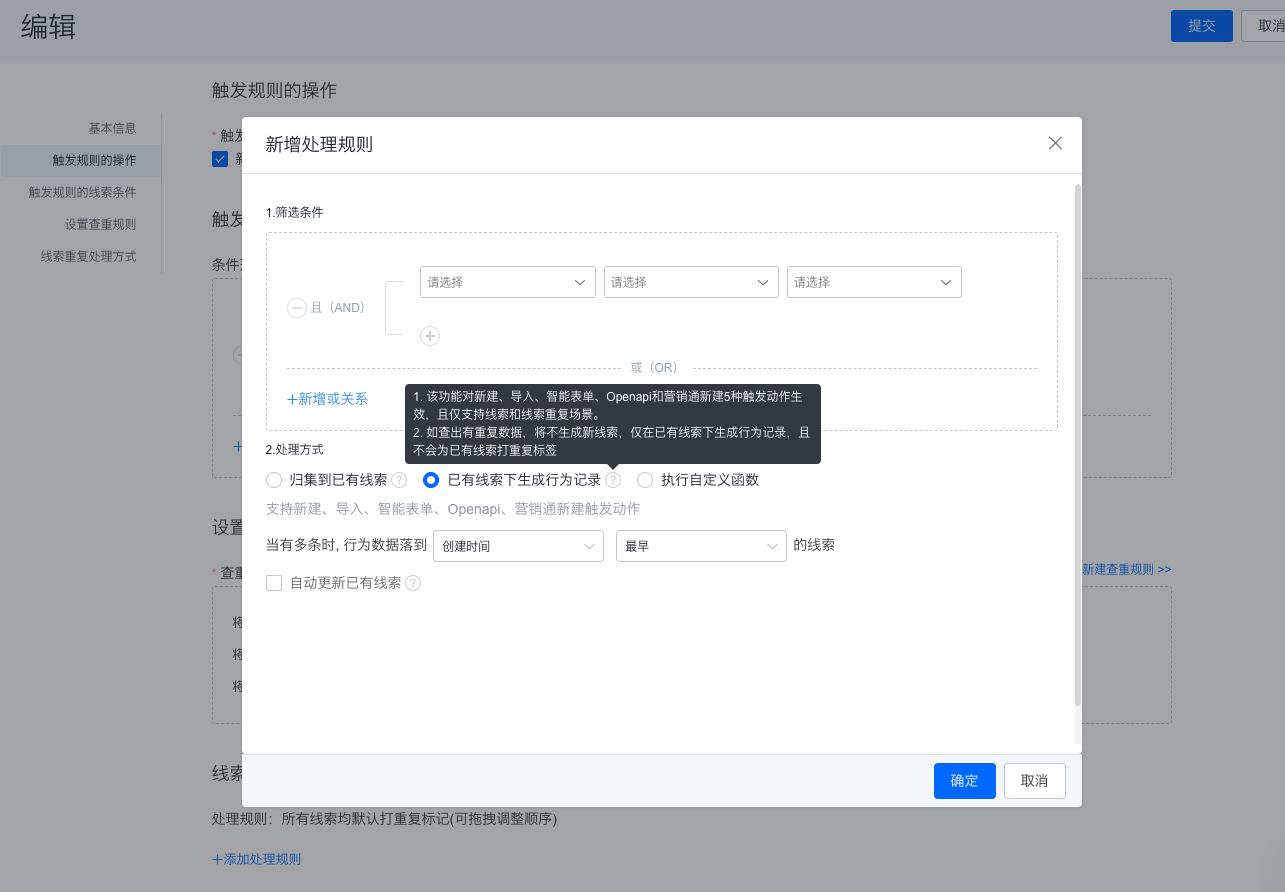Click the 新增或关系 link
The image size is (1285, 892).
pyautogui.click(x=328, y=398)
